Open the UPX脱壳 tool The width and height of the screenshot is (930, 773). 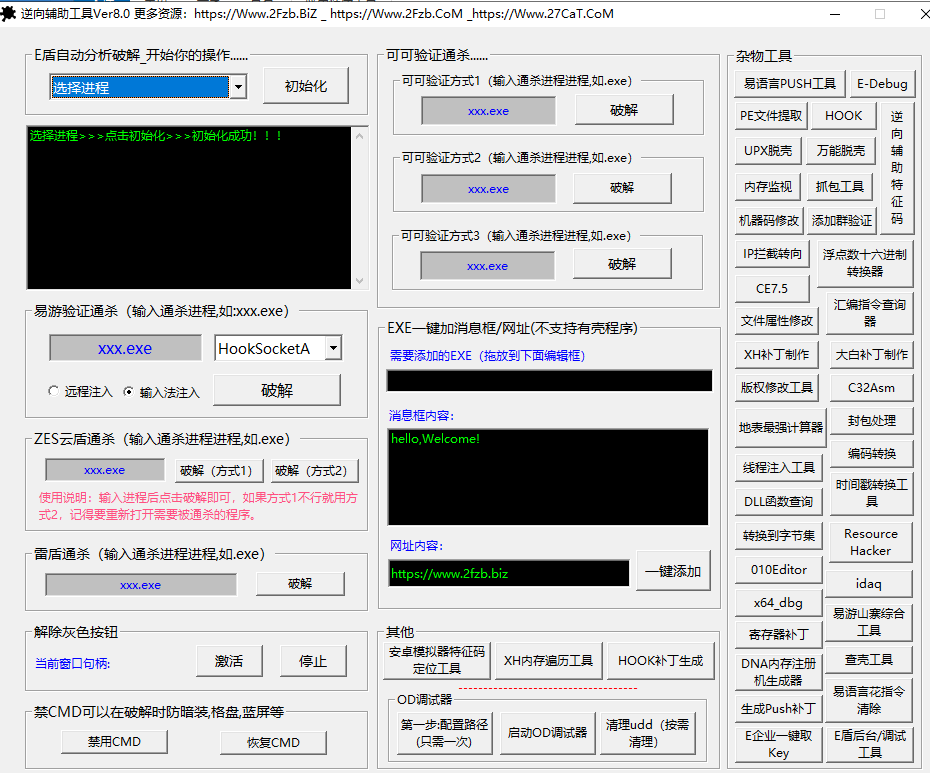(768, 151)
